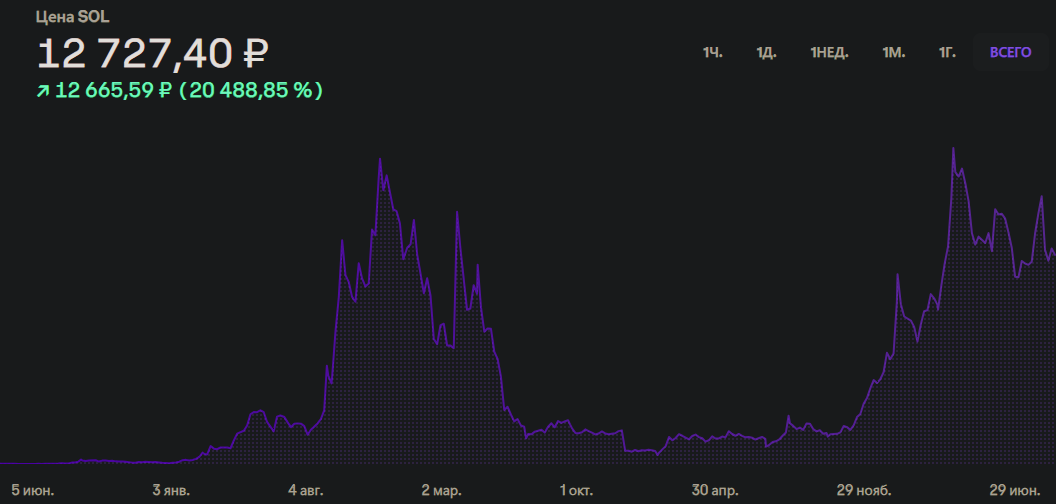Show the 1М. monthly price range
Viewport: 1056px width, 504px height.
coord(894,53)
